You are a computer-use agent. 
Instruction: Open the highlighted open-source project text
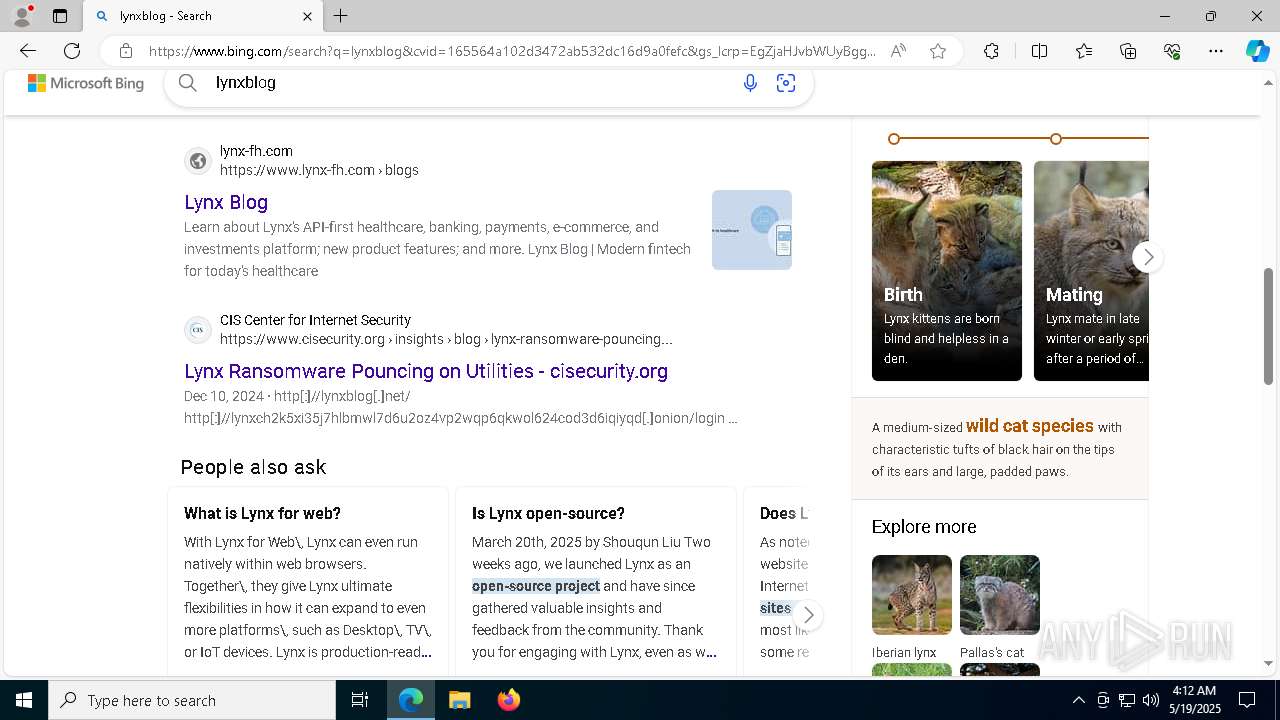click(x=536, y=586)
